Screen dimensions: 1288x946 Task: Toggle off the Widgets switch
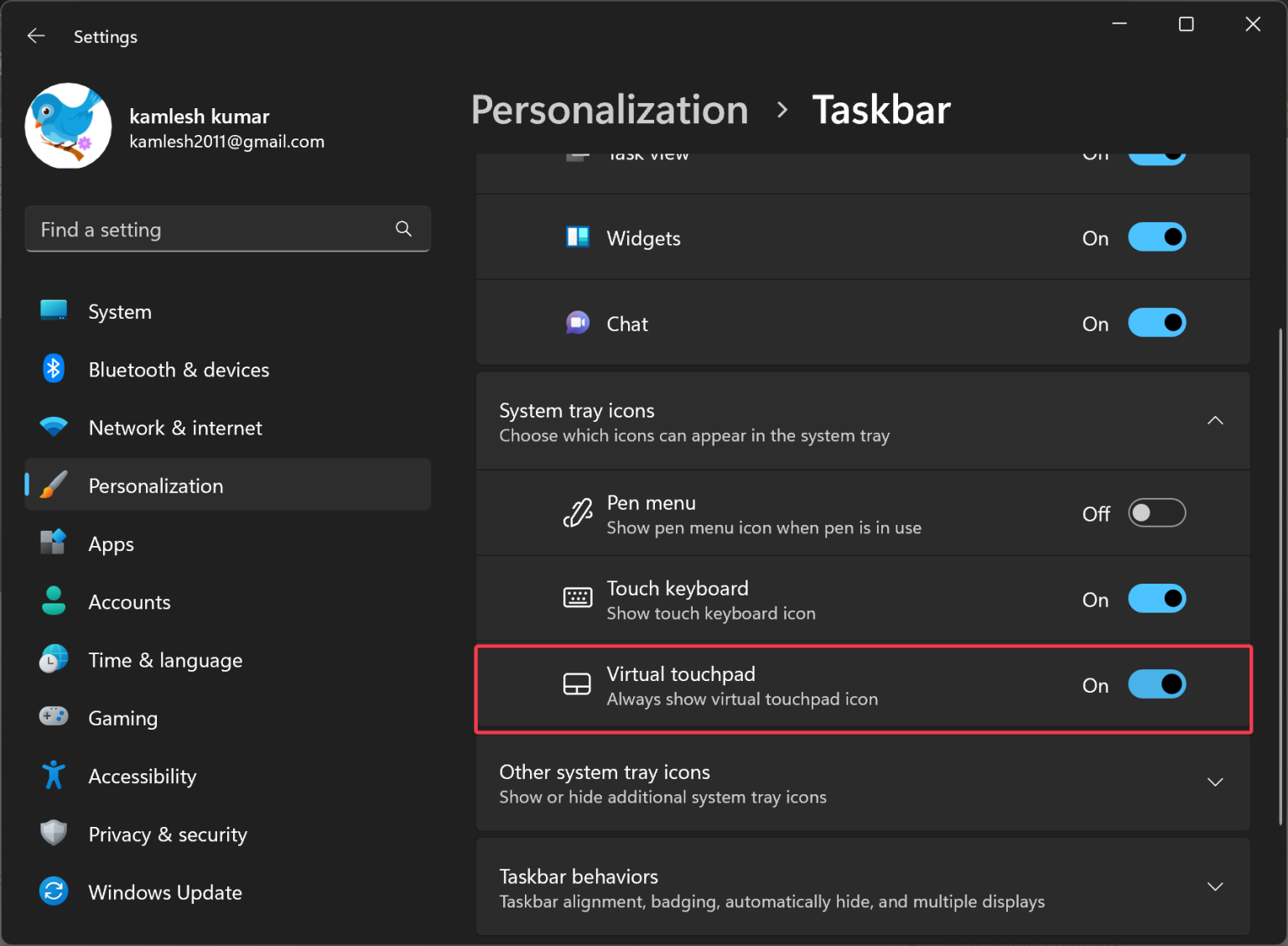(1157, 237)
